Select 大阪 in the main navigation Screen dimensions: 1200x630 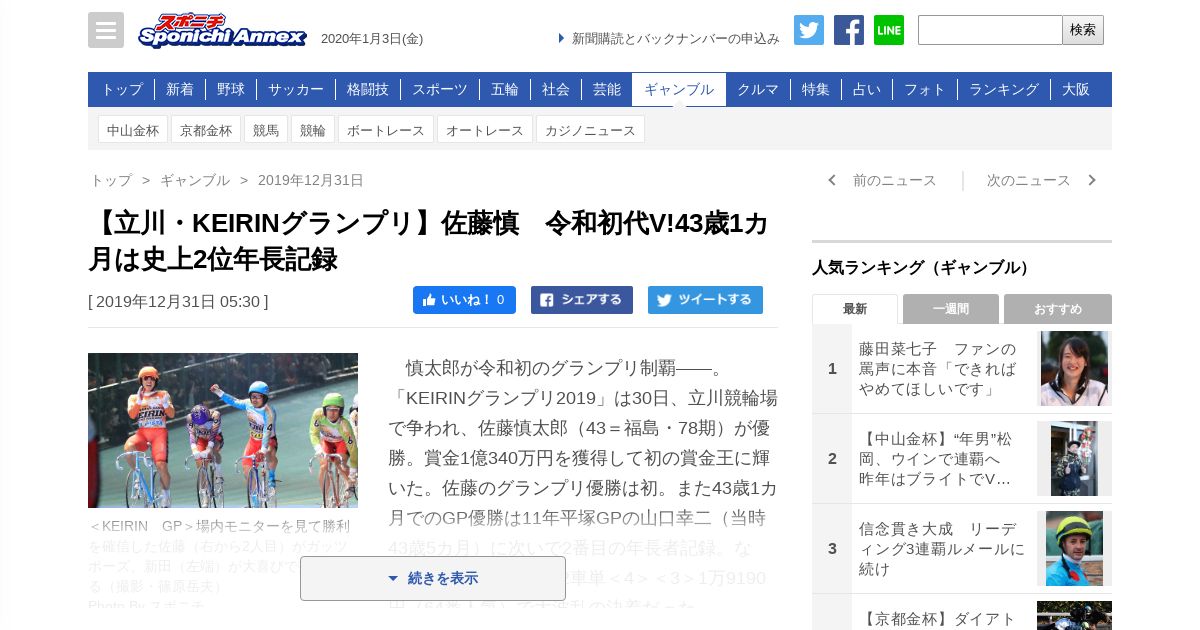click(1076, 89)
